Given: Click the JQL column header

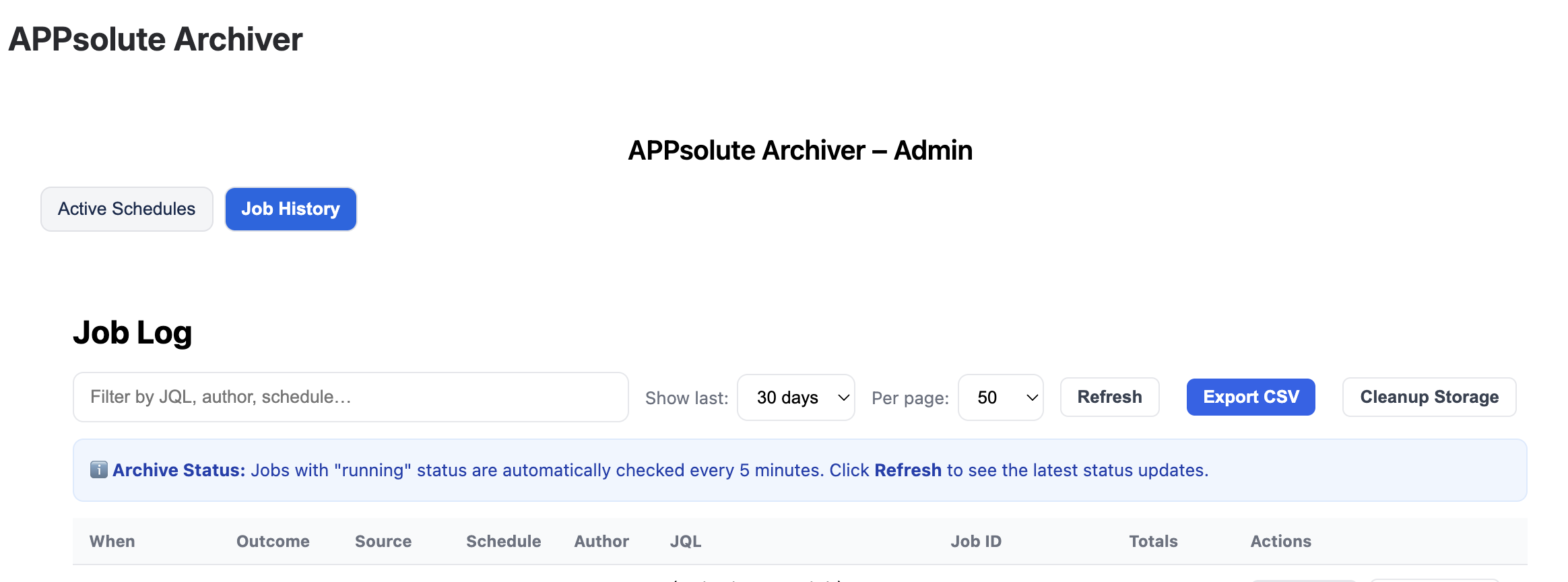Looking at the screenshot, I should [x=686, y=542].
